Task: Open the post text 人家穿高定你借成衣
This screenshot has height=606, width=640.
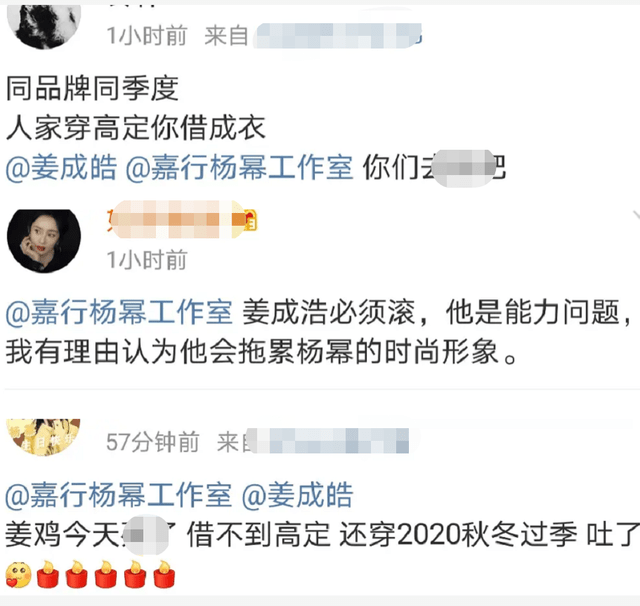Action: point(136,128)
